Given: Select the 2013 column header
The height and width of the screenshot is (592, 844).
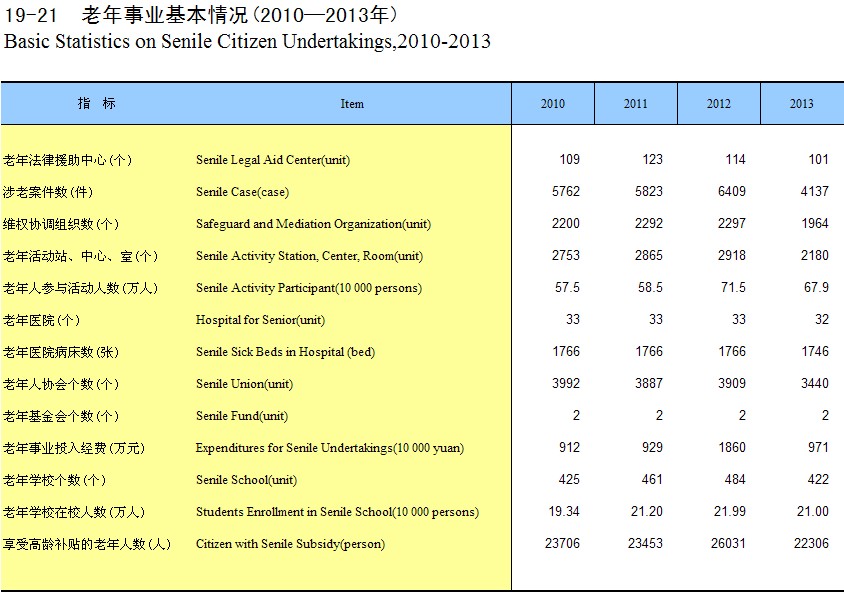Looking at the screenshot, I should point(801,104).
